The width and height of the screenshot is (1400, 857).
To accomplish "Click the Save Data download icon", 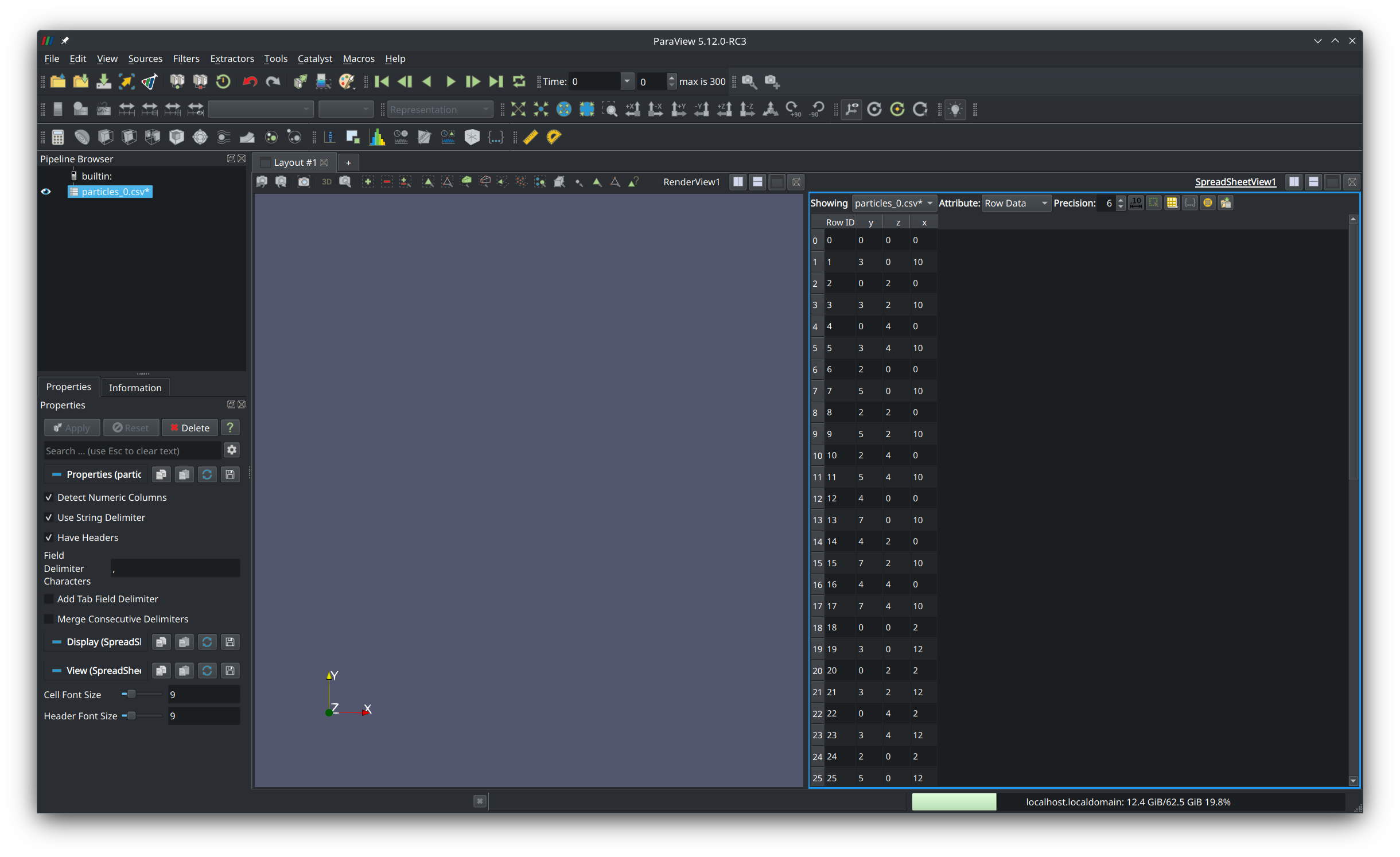I will click(104, 81).
